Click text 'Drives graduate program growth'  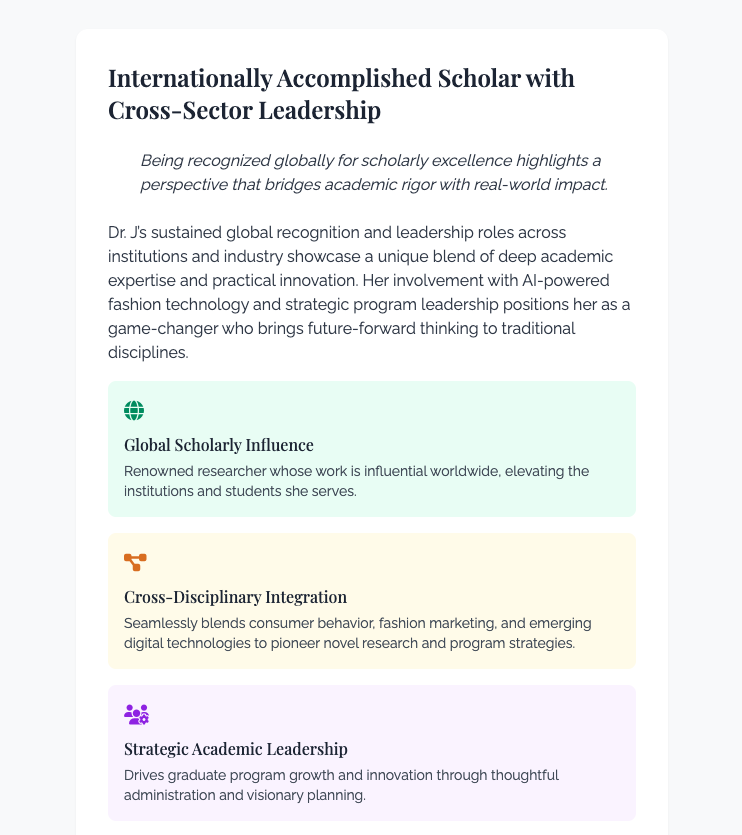pyautogui.click(x=227, y=775)
